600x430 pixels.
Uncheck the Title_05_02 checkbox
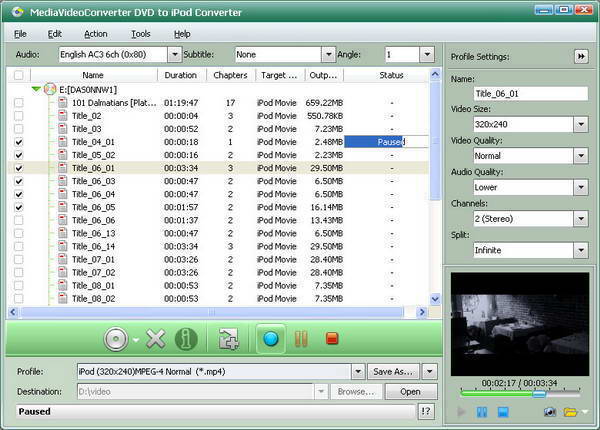(18, 155)
